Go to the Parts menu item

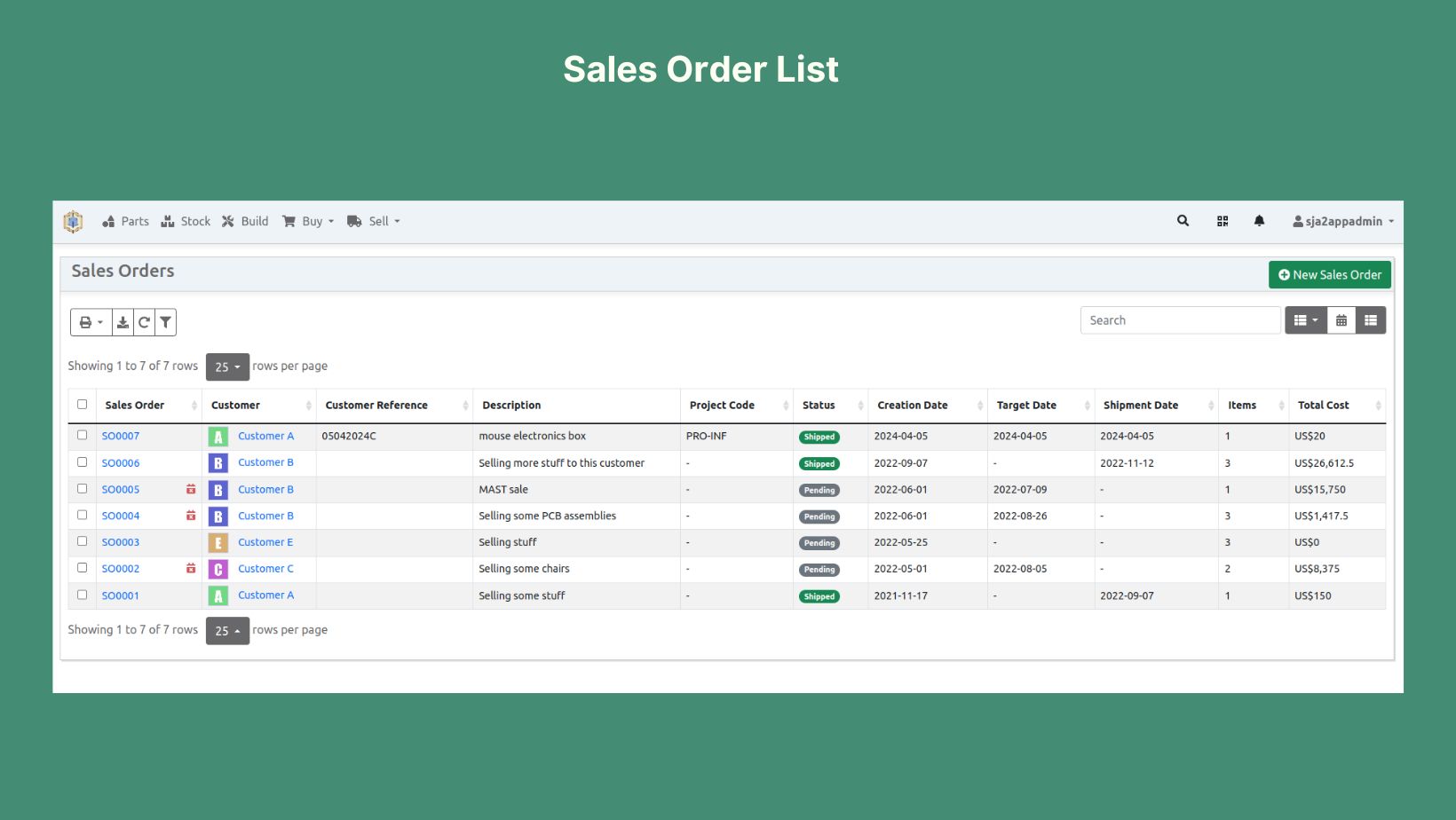(x=126, y=221)
